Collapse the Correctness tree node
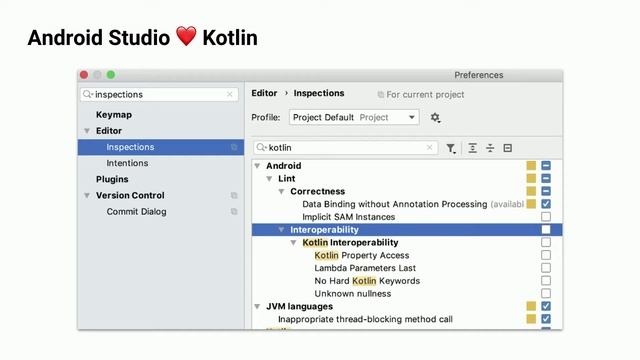Viewport: 640px width, 360px height. coord(281,191)
